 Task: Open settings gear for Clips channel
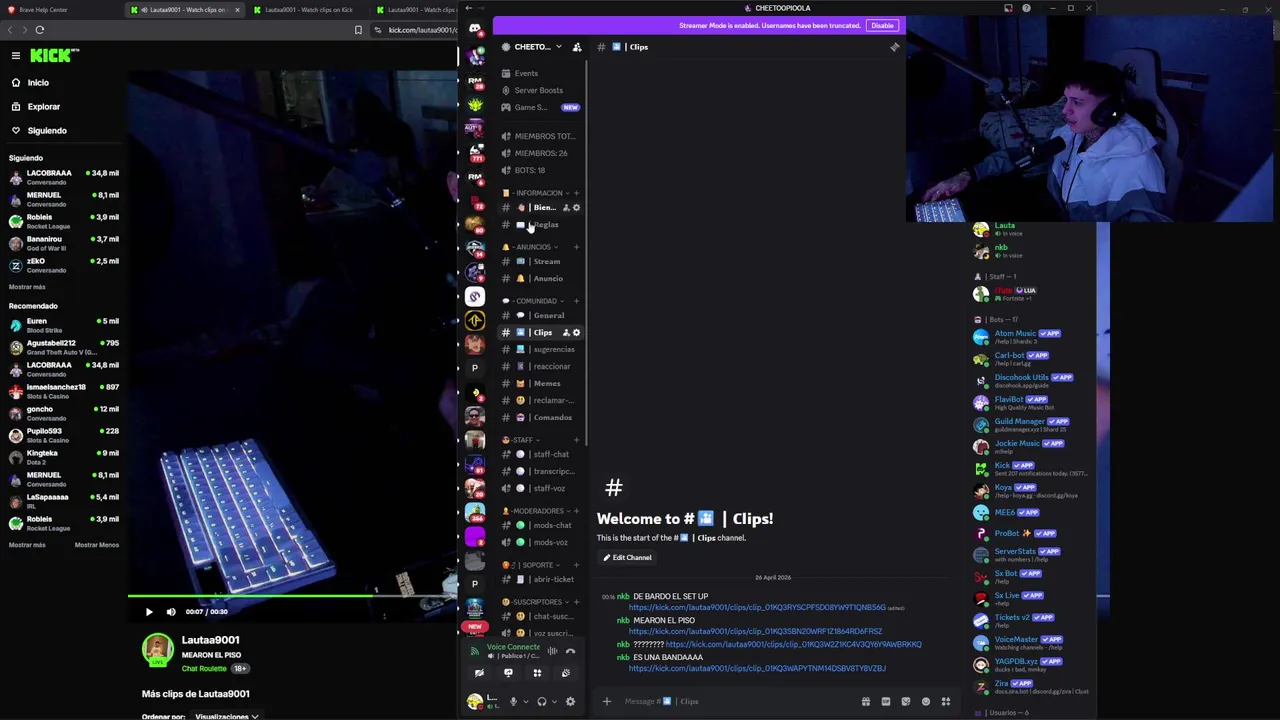tap(576, 332)
